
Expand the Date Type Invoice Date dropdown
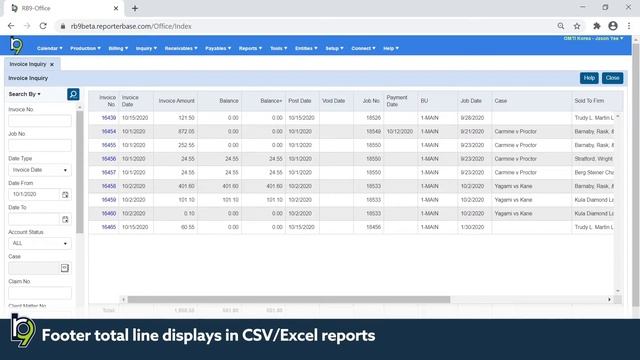coord(40,170)
